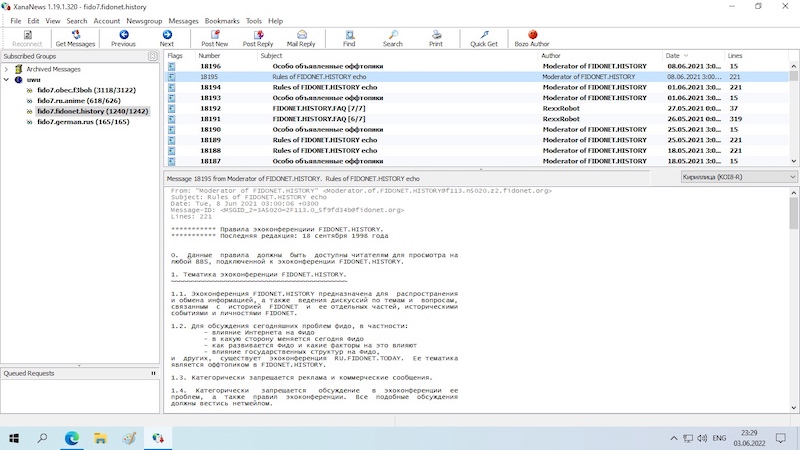Toggle the flag icon on message 18196
The width and height of the screenshot is (800, 450).
pos(172,66)
